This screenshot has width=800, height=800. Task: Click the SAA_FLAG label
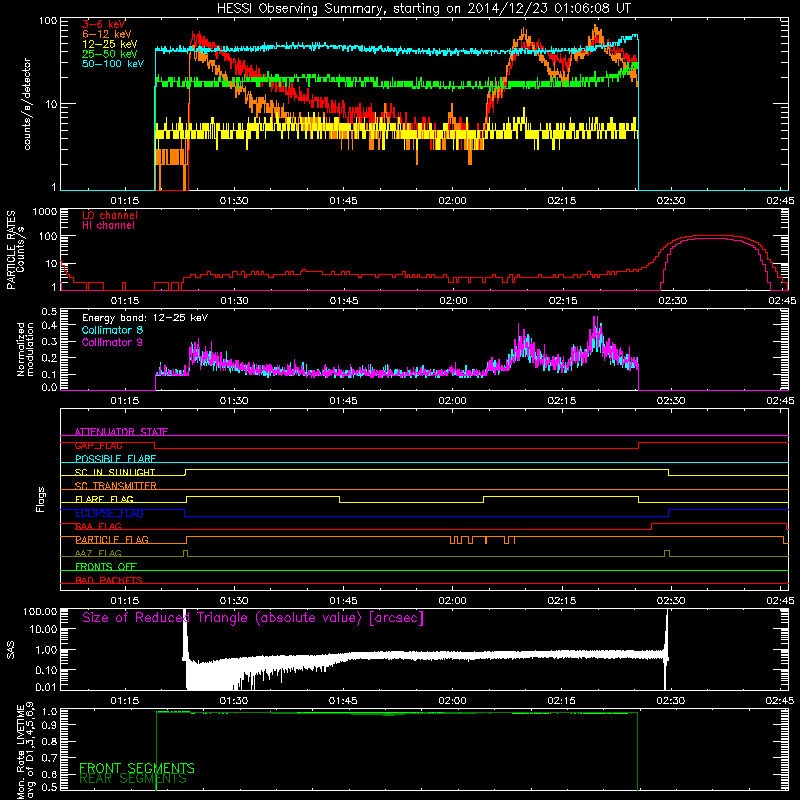(x=98, y=526)
